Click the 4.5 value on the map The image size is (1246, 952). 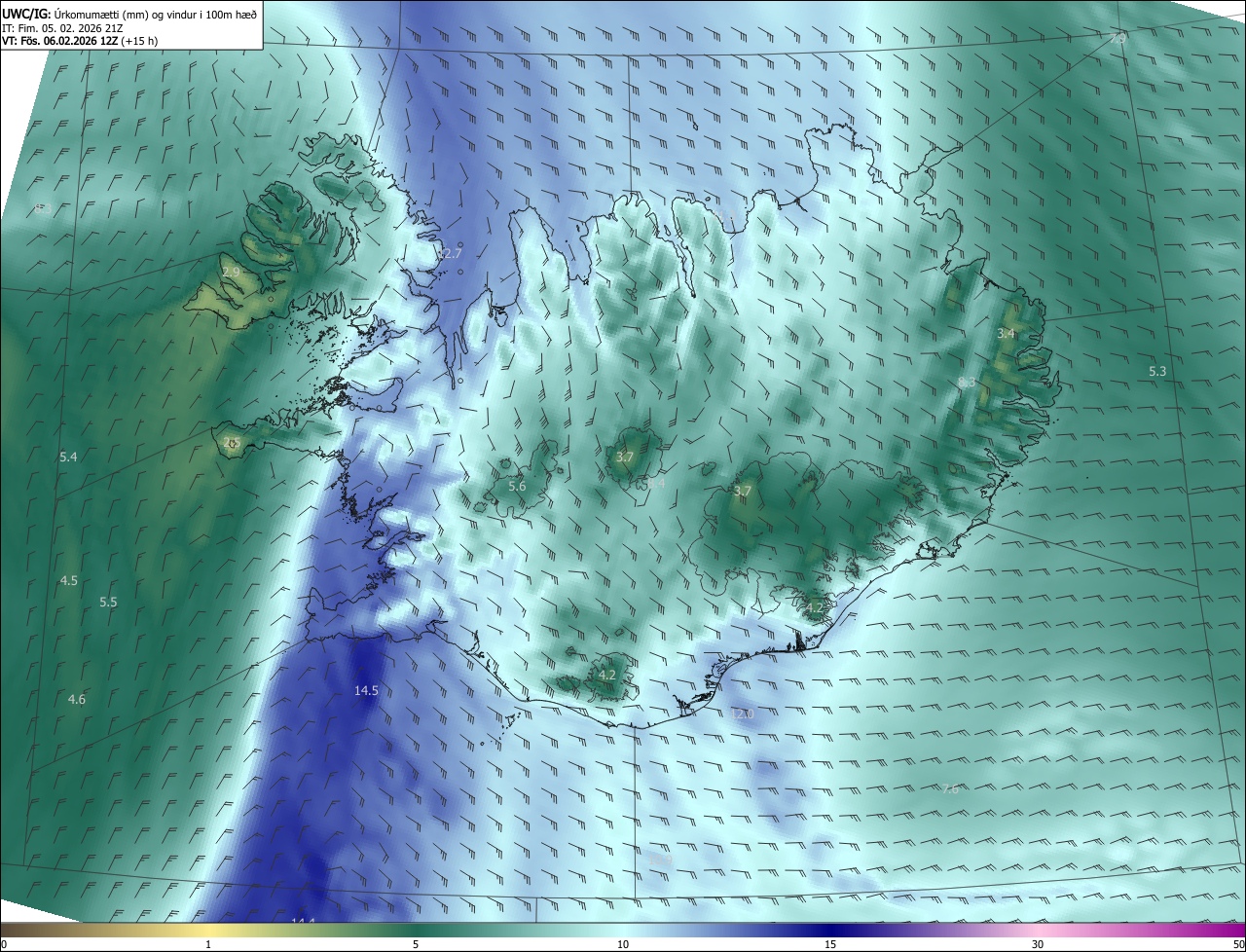click(x=69, y=580)
